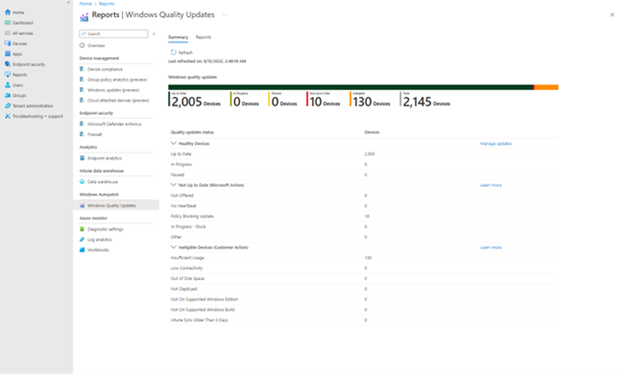Open the Users icon in sidebar
This screenshot has width=624, height=375.
pyautogui.click(x=8, y=85)
